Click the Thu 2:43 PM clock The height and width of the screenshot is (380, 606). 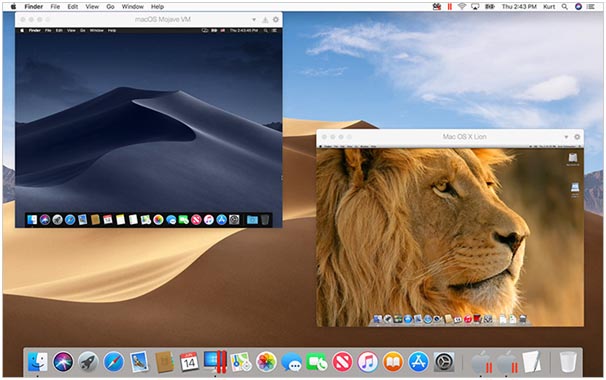click(x=519, y=7)
